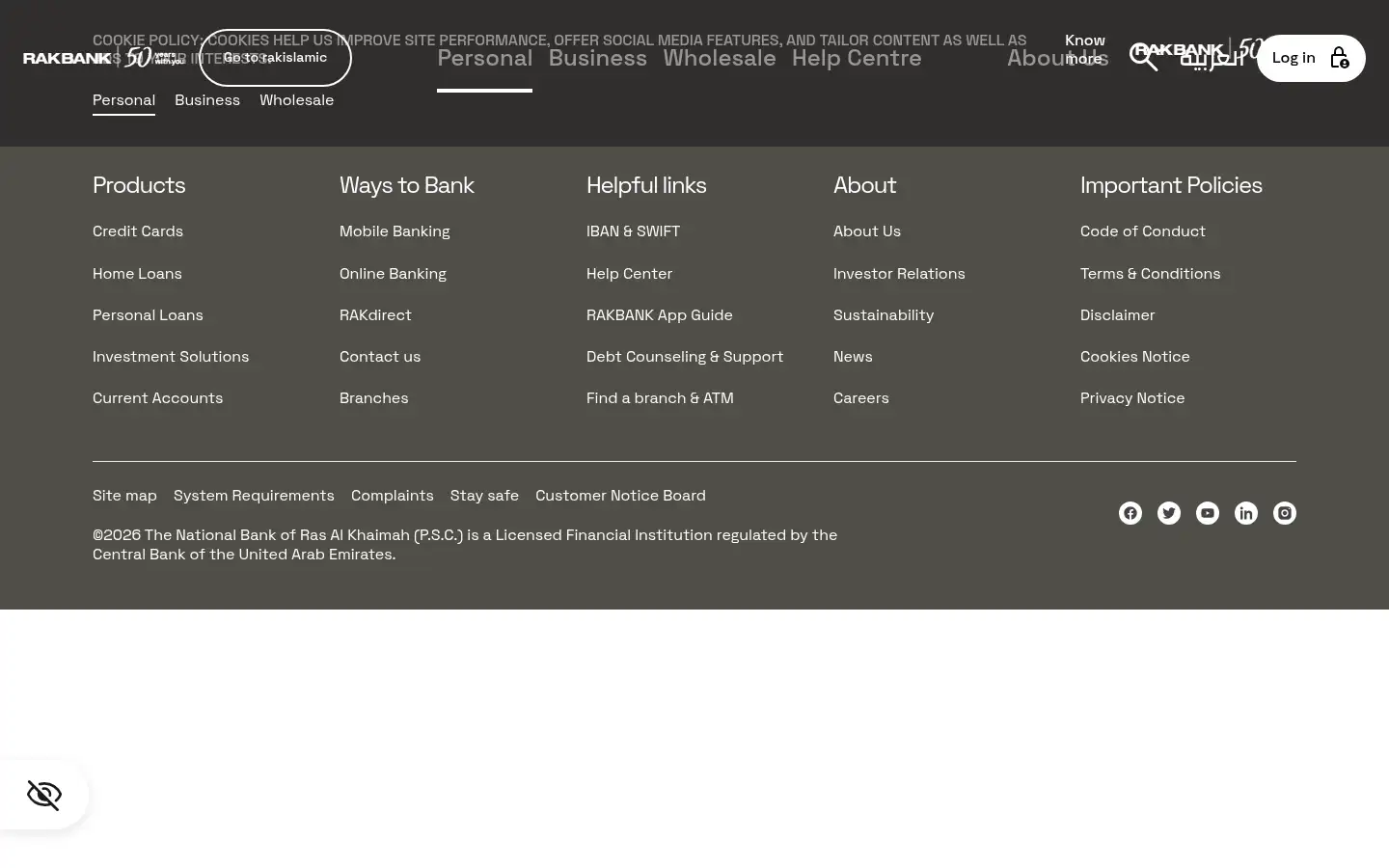Image resolution: width=1389 pixels, height=868 pixels.
Task: Open the RAKdirect link
Action: [375, 315]
